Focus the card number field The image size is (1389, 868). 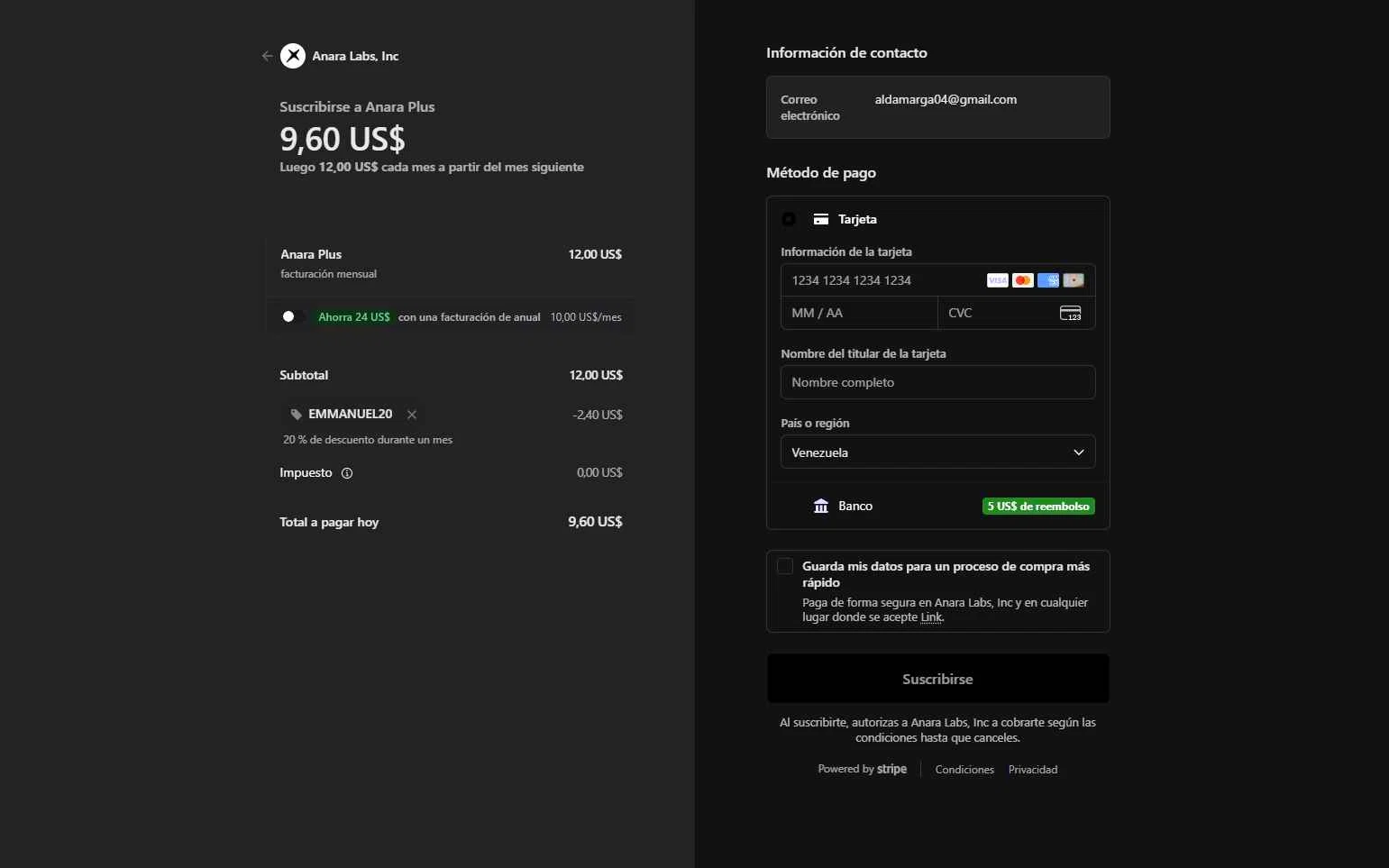(x=937, y=280)
